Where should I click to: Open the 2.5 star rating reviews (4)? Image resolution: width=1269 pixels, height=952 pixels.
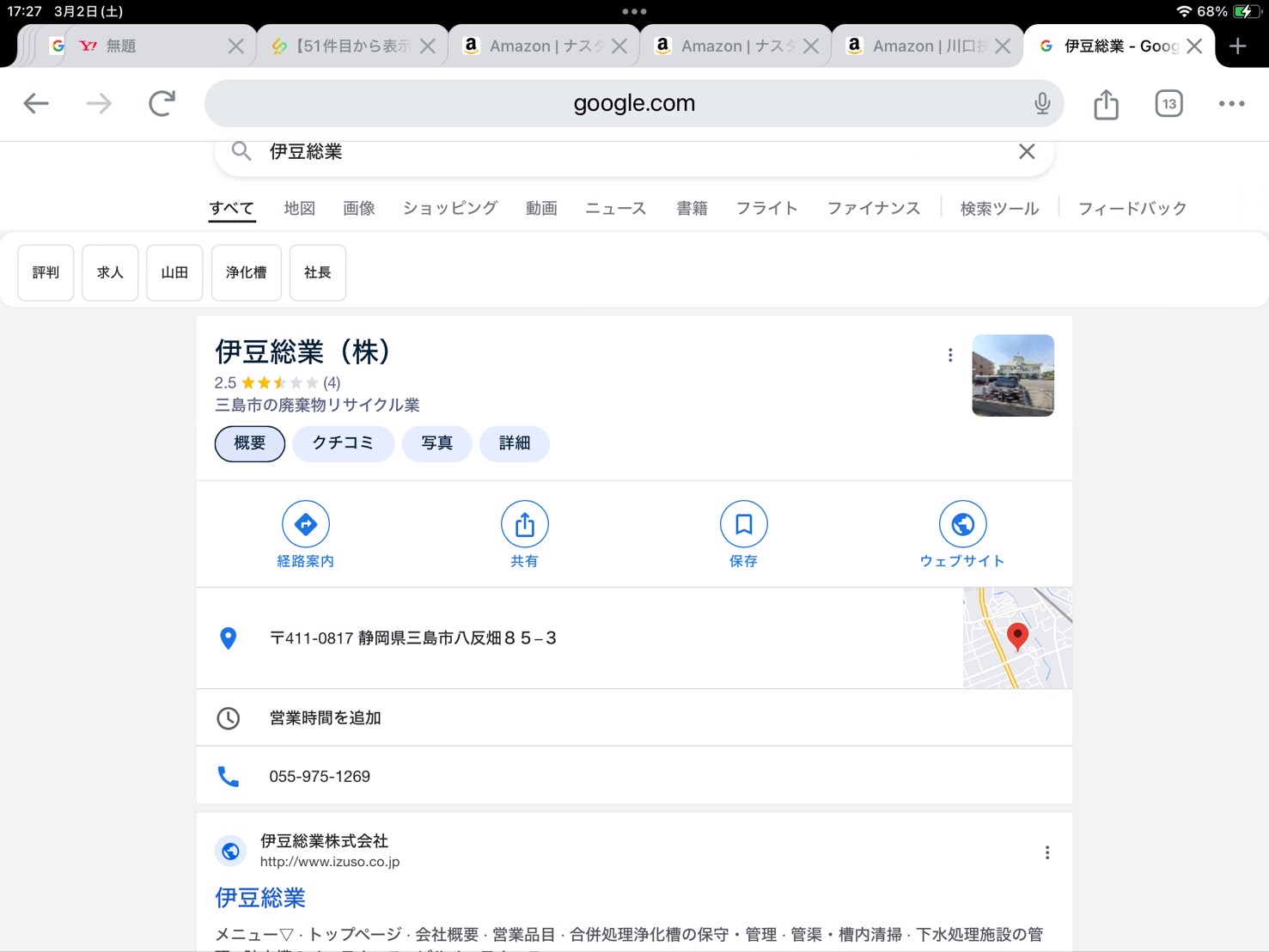click(278, 382)
